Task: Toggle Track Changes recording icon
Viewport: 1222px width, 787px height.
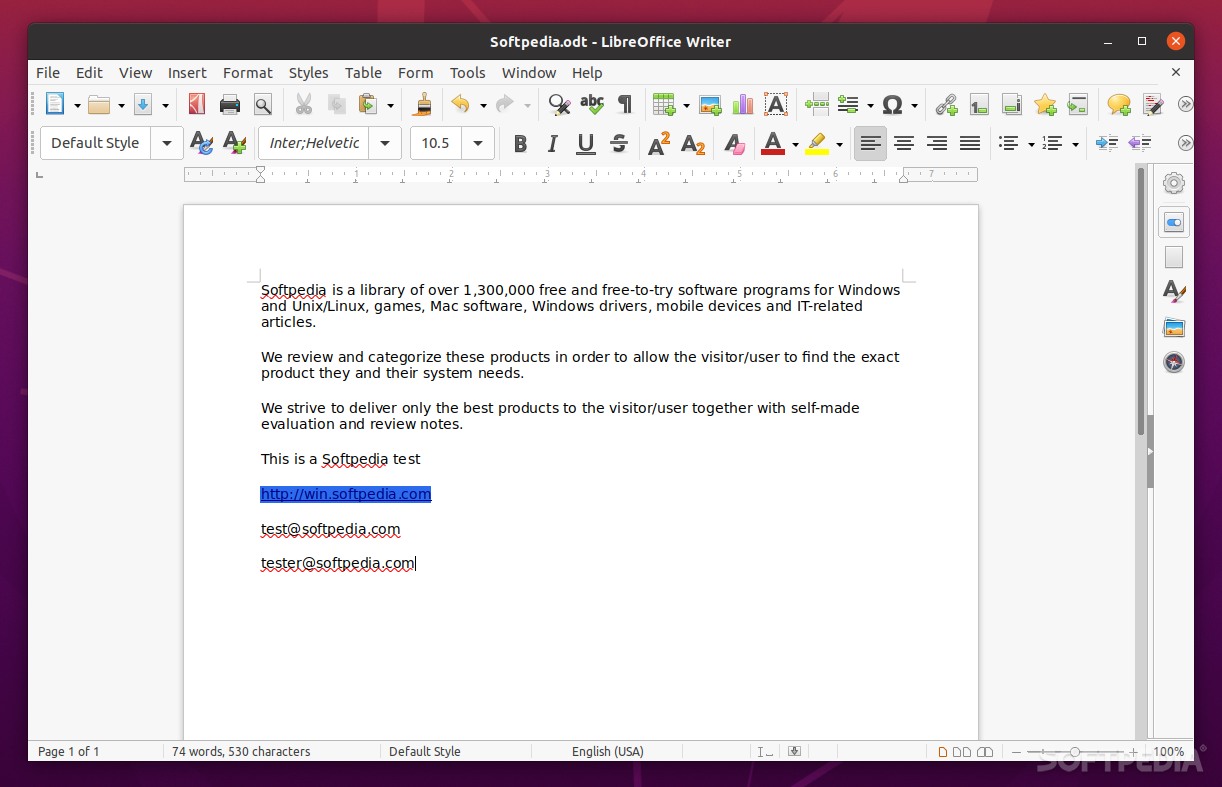Action: pos(1153,104)
